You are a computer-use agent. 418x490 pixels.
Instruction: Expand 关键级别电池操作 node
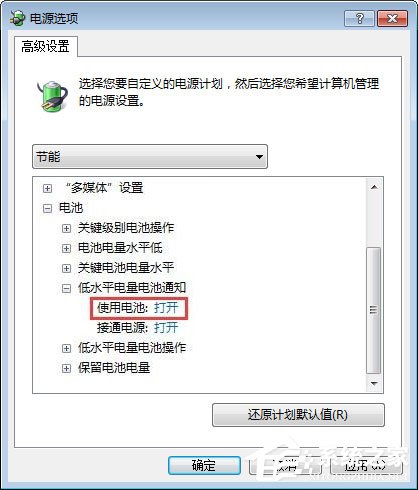tap(66, 228)
